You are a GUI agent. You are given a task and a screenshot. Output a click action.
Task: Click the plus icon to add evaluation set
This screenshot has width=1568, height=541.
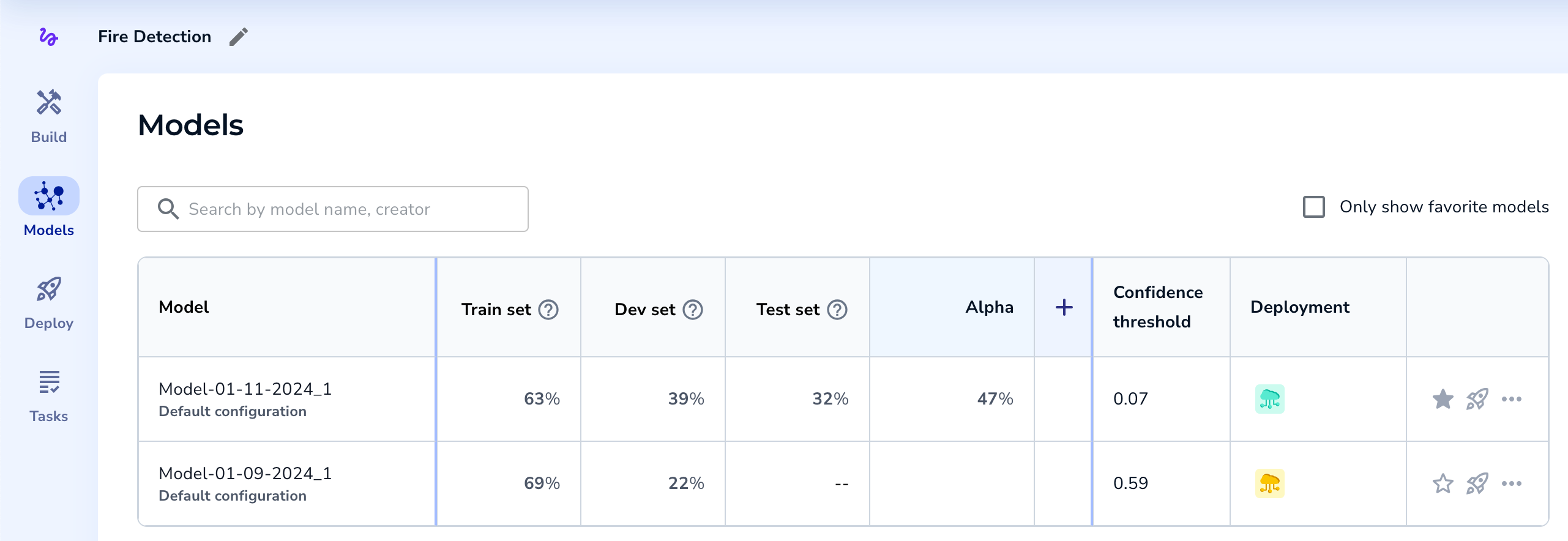click(x=1064, y=307)
